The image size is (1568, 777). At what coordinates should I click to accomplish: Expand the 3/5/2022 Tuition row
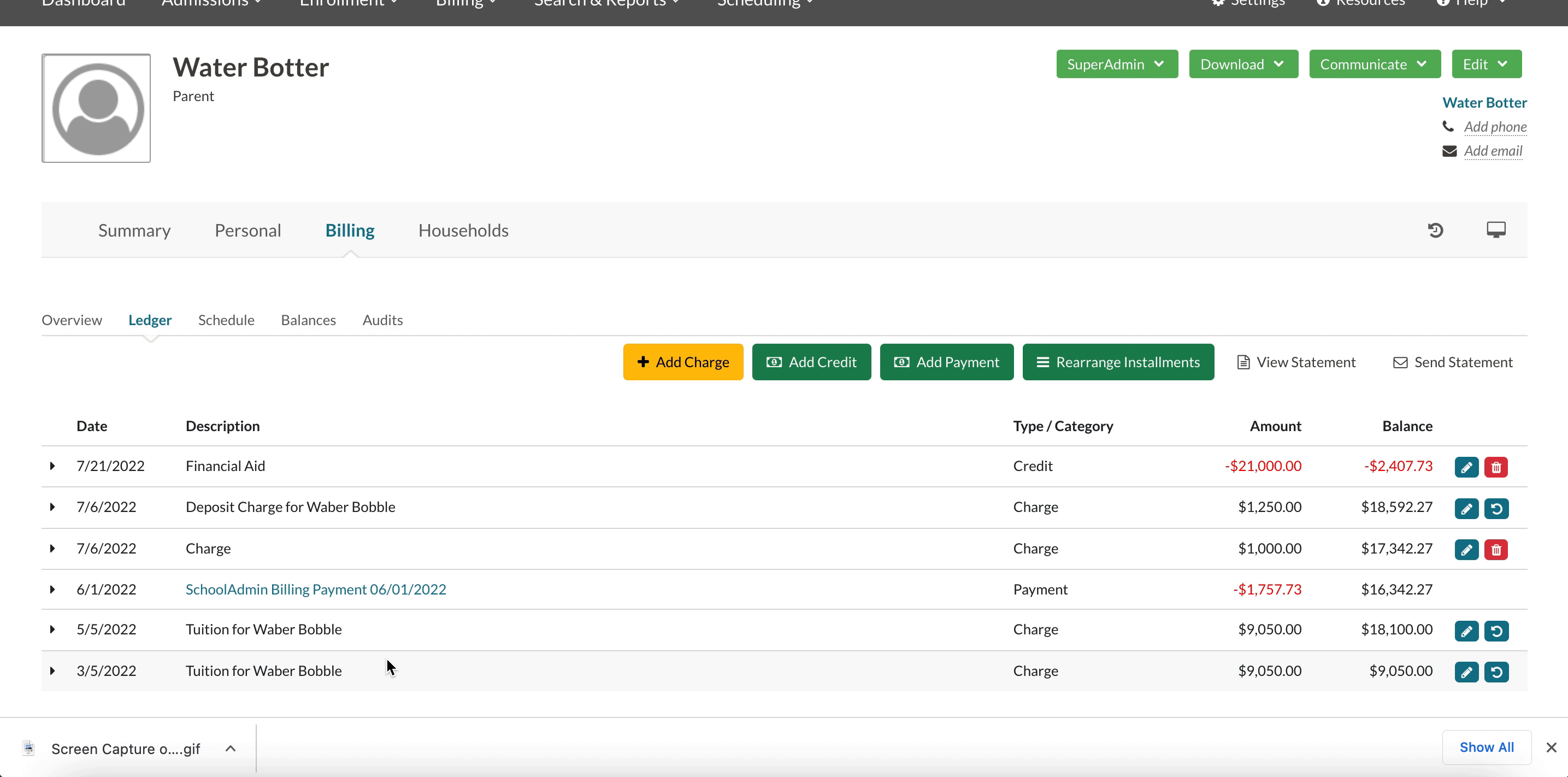pyautogui.click(x=52, y=671)
